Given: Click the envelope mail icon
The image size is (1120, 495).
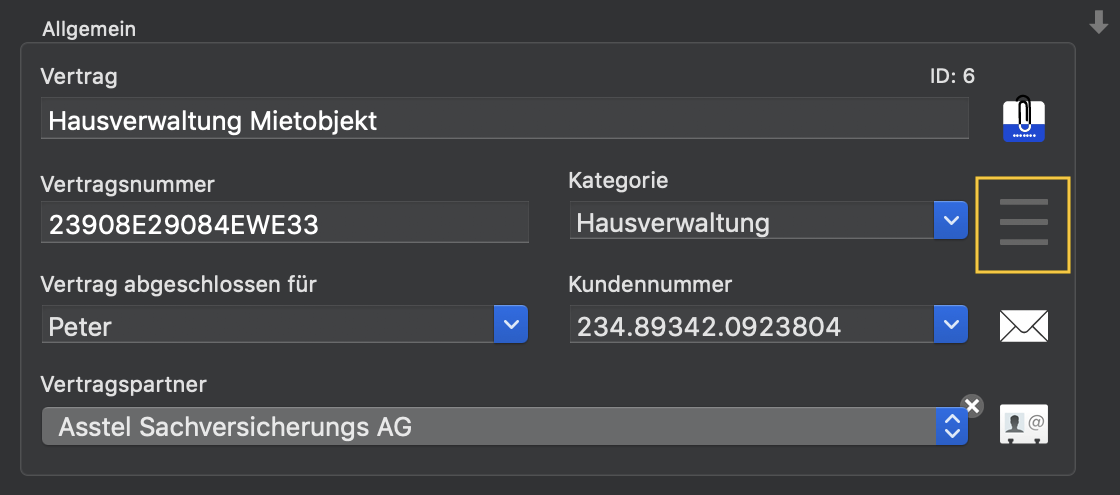Looking at the screenshot, I should coord(1024,326).
